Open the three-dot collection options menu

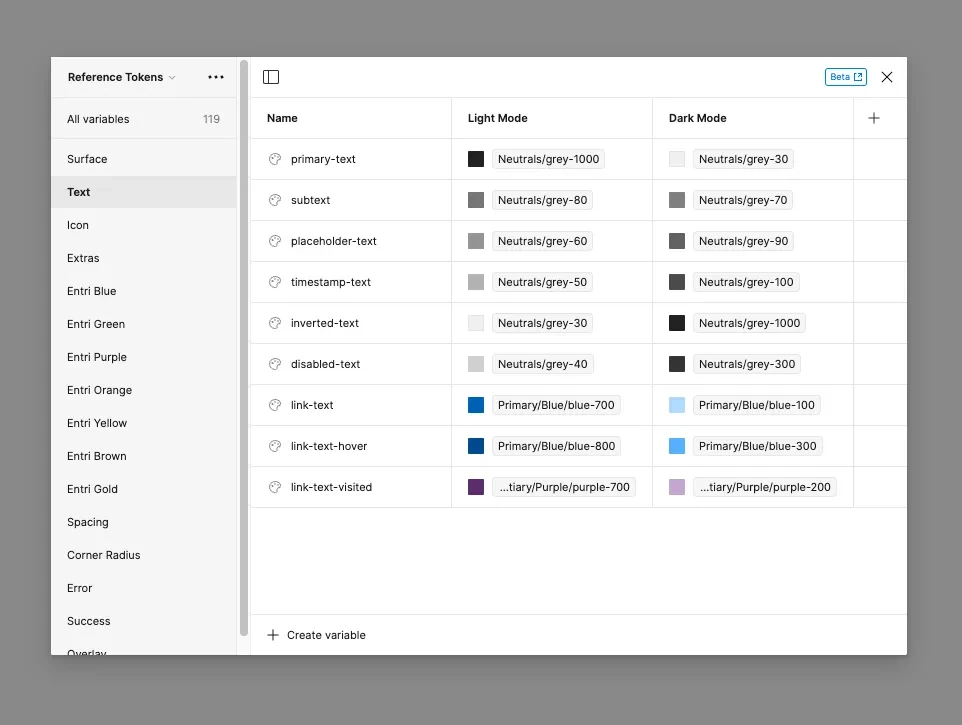point(216,77)
